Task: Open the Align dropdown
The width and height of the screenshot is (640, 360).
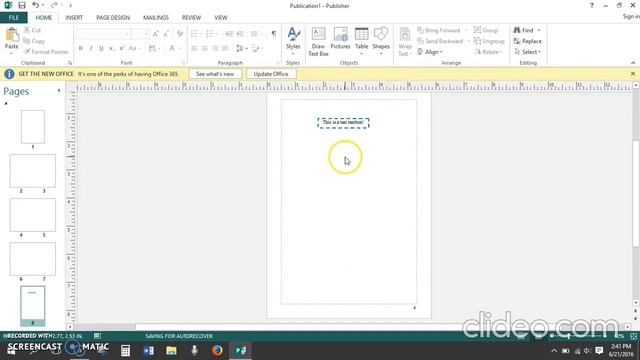Action: click(x=430, y=52)
